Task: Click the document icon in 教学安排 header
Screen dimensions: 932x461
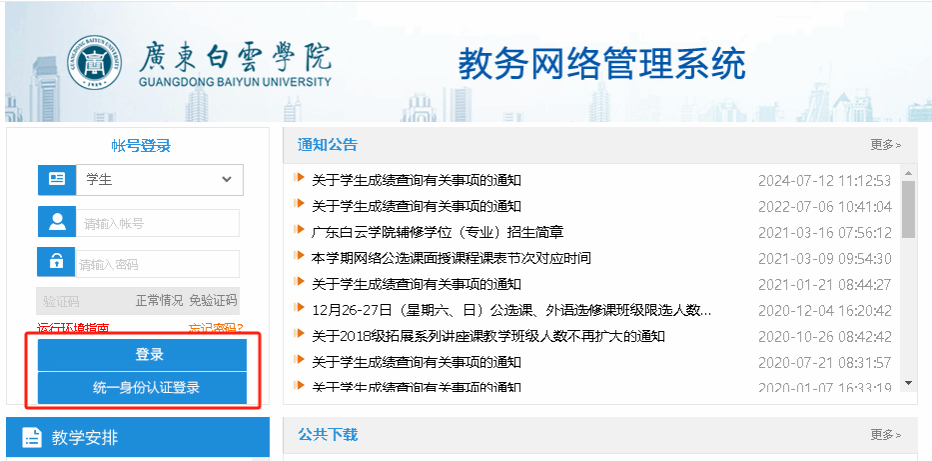Action: (32, 437)
